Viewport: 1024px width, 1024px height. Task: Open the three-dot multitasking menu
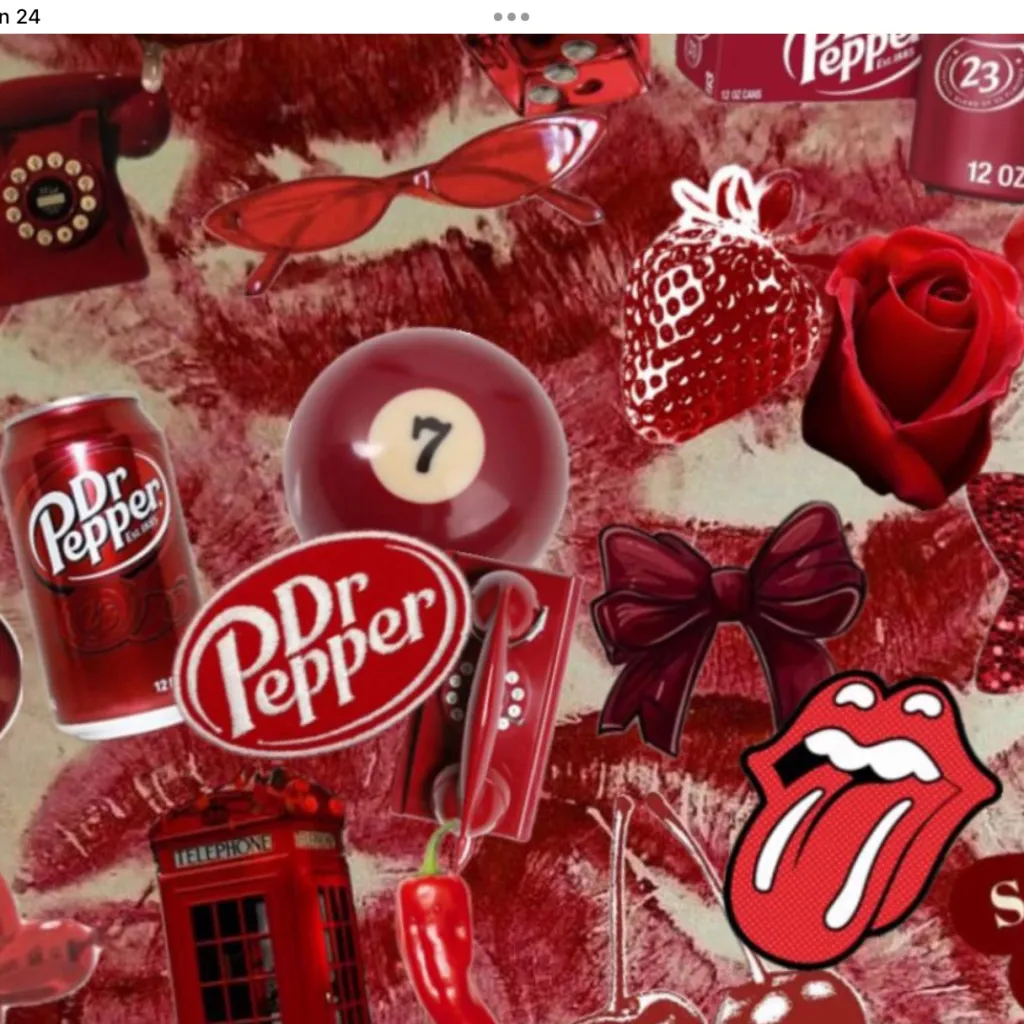click(511, 17)
